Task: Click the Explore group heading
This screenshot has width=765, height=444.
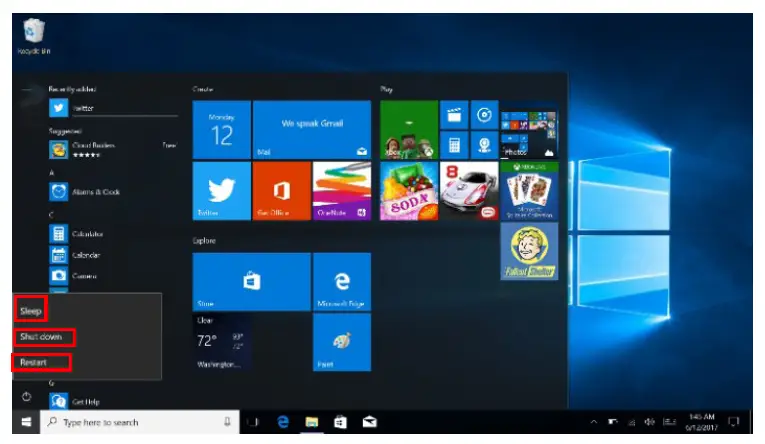Action: [x=204, y=241]
